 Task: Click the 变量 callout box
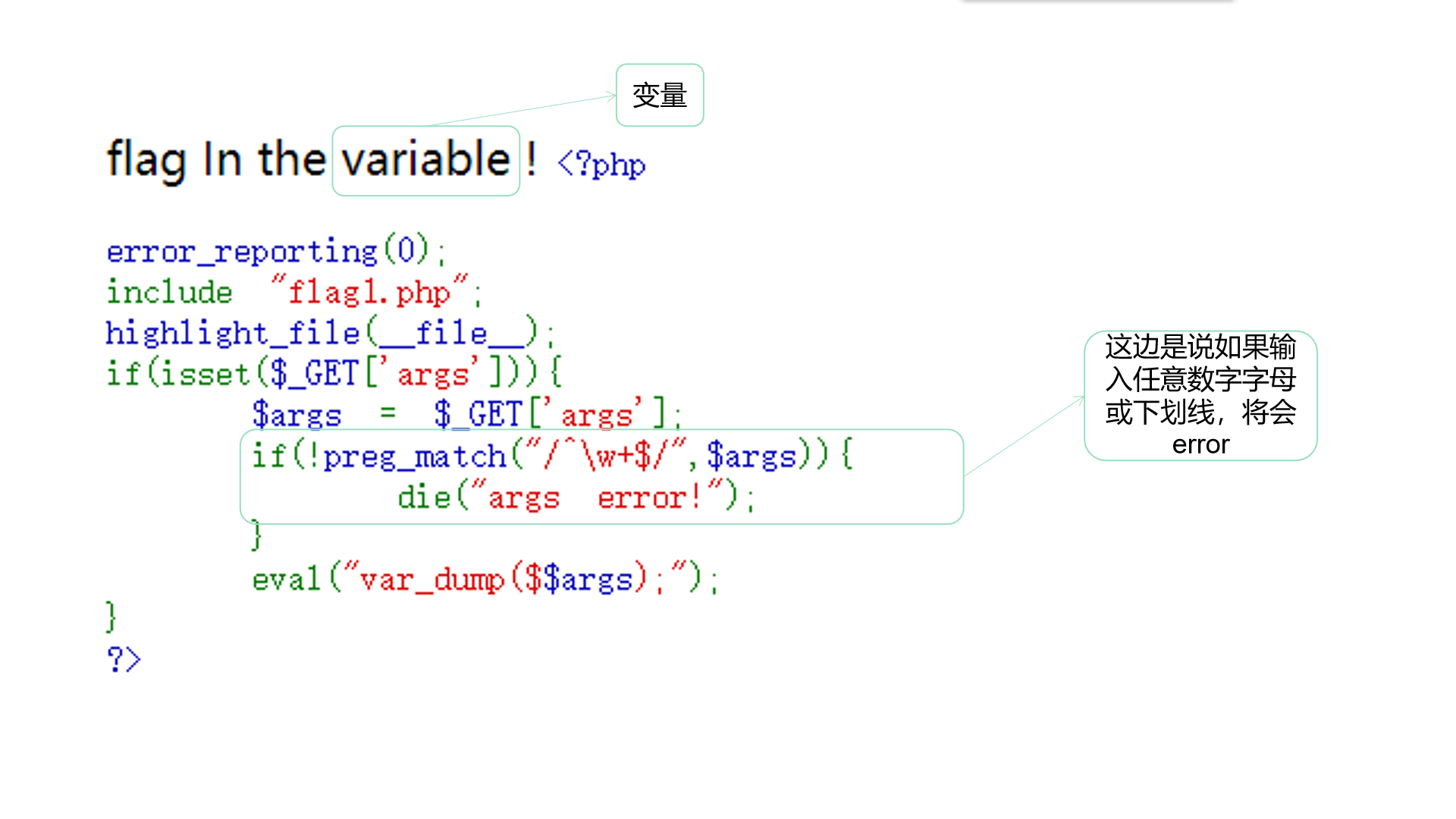660,96
